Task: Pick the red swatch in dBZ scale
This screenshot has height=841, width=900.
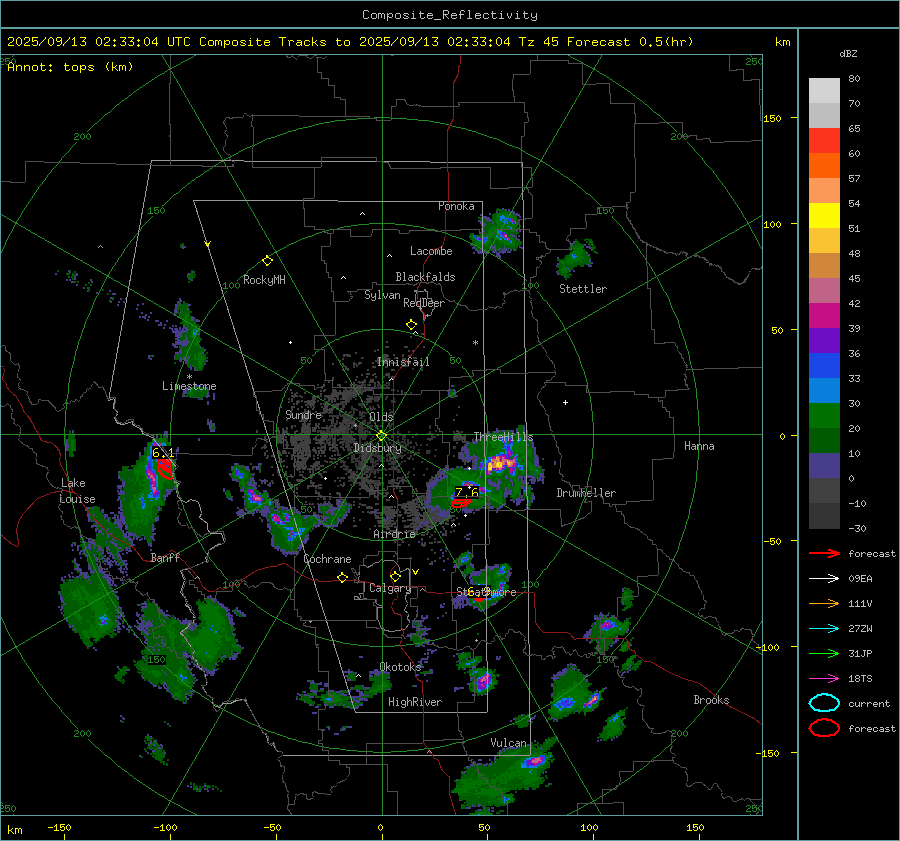Action: (x=824, y=141)
